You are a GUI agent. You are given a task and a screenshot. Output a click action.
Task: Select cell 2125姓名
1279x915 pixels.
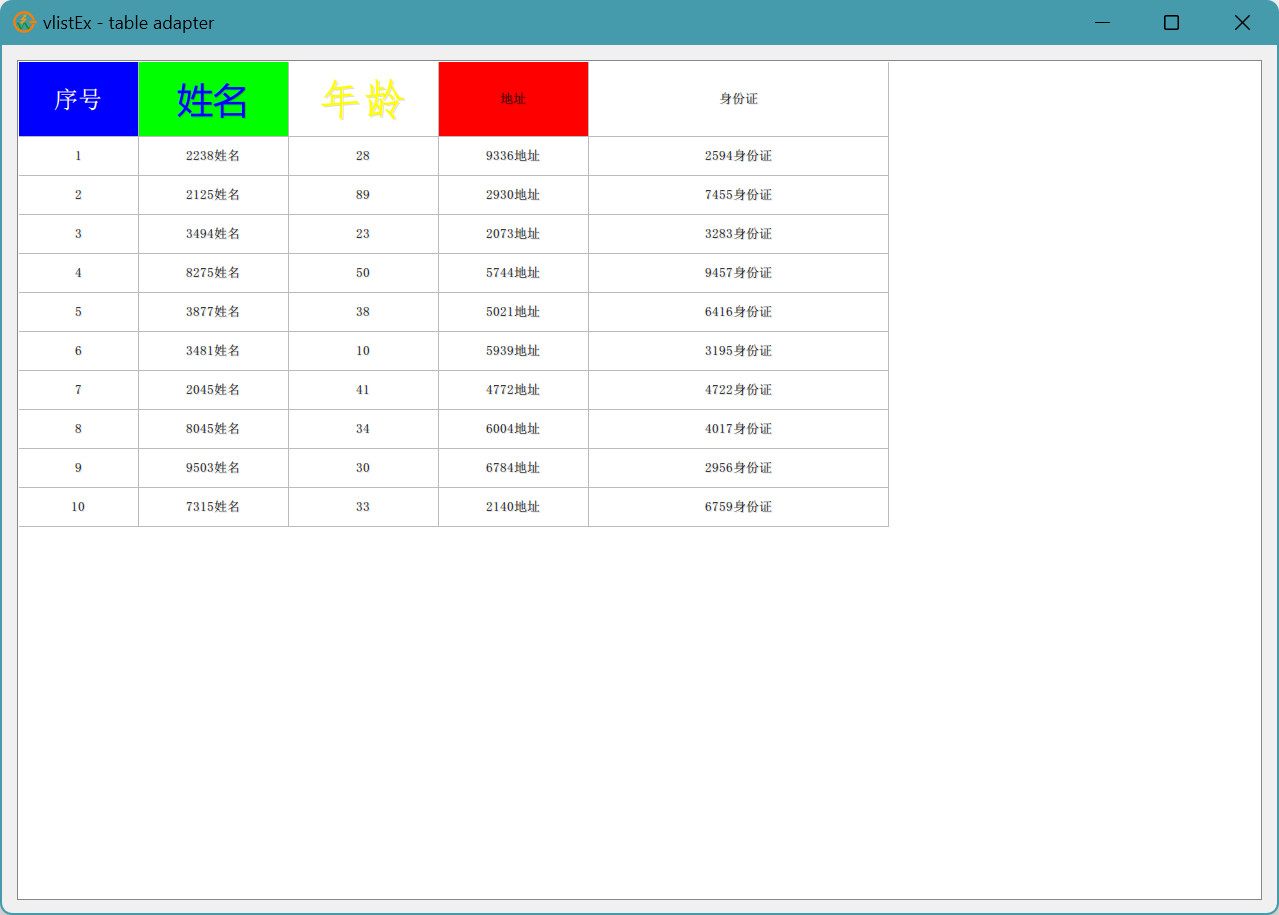pos(213,195)
